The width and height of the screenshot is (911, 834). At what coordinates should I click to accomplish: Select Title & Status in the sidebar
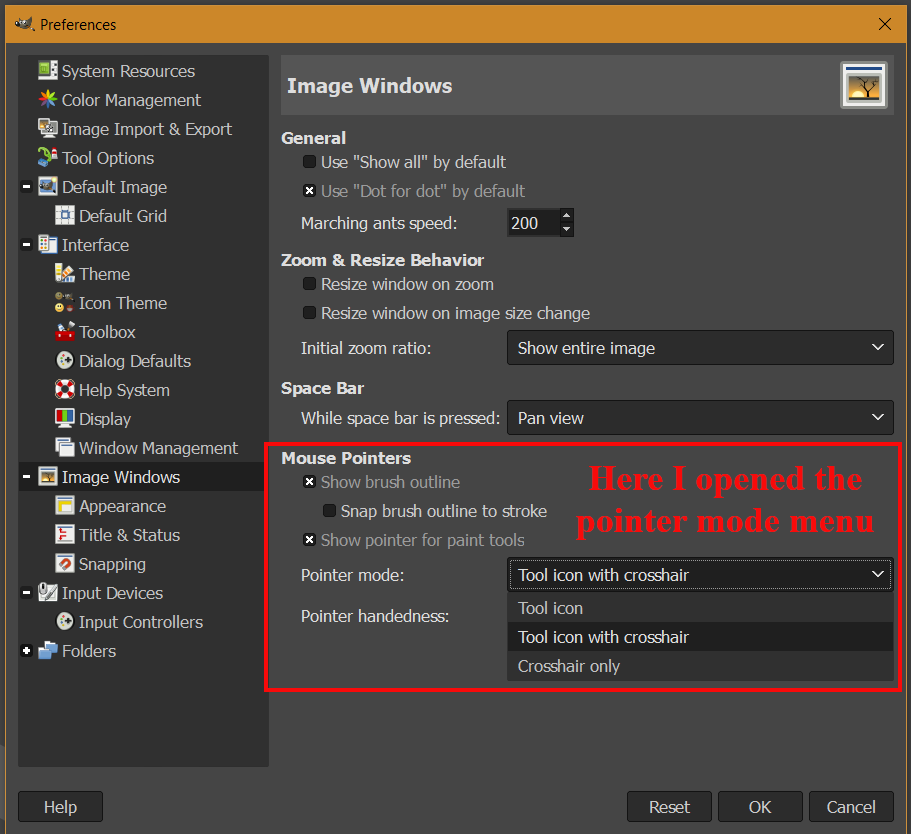(129, 535)
